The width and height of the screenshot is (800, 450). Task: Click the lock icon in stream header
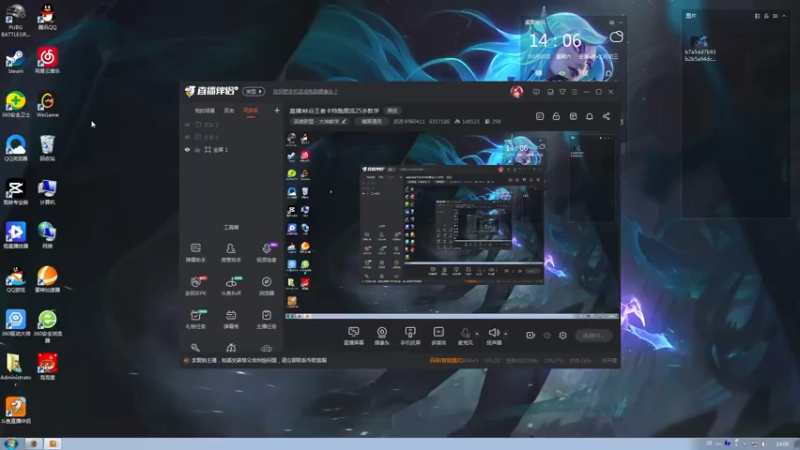pyautogui.click(x=556, y=116)
